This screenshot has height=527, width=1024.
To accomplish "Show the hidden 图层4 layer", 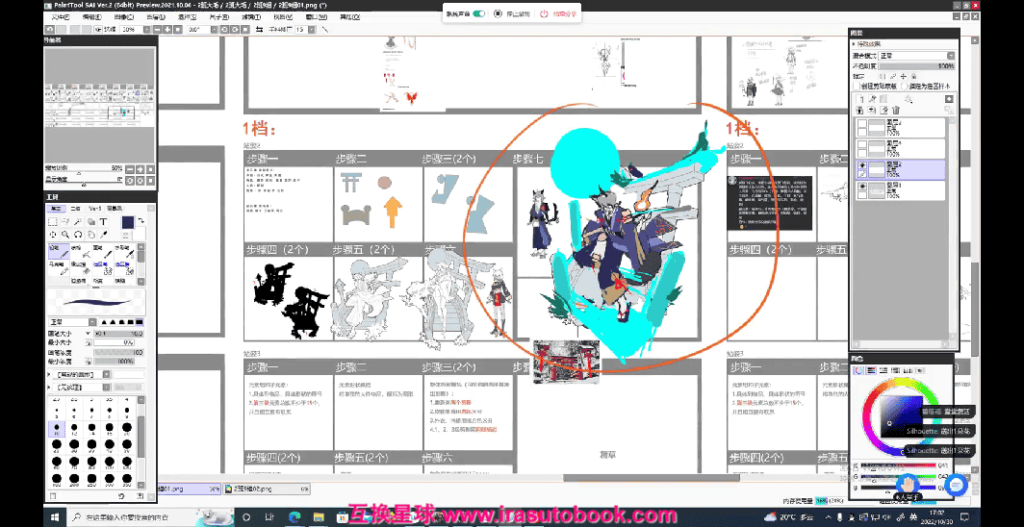I will (862, 144).
